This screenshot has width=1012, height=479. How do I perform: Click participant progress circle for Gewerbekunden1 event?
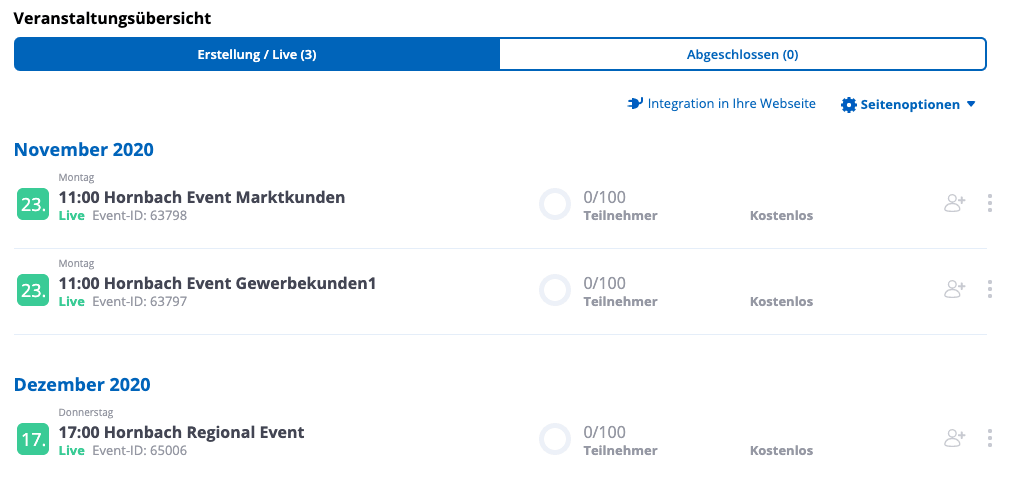click(555, 290)
